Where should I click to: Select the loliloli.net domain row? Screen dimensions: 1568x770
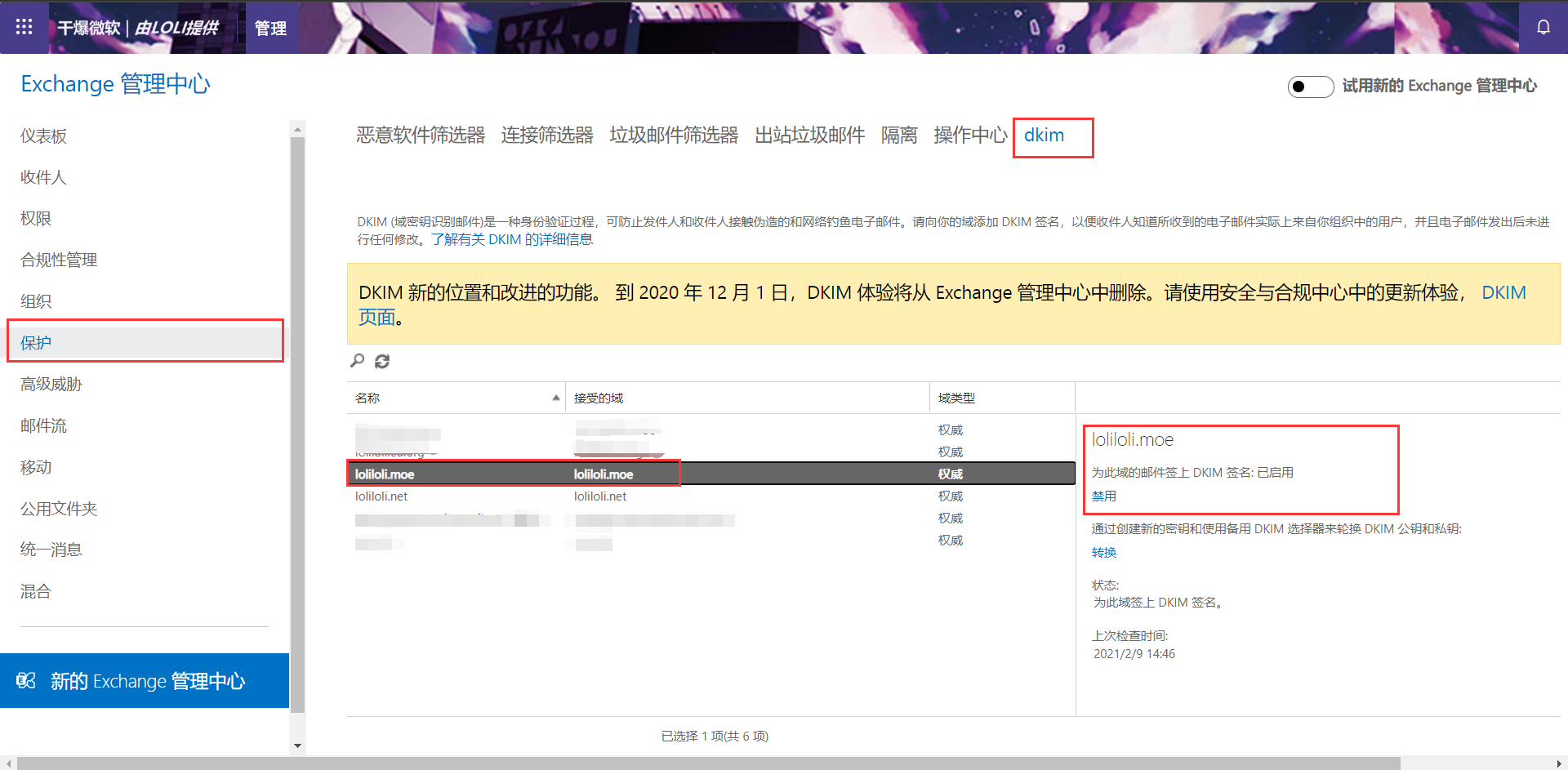pos(381,496)
